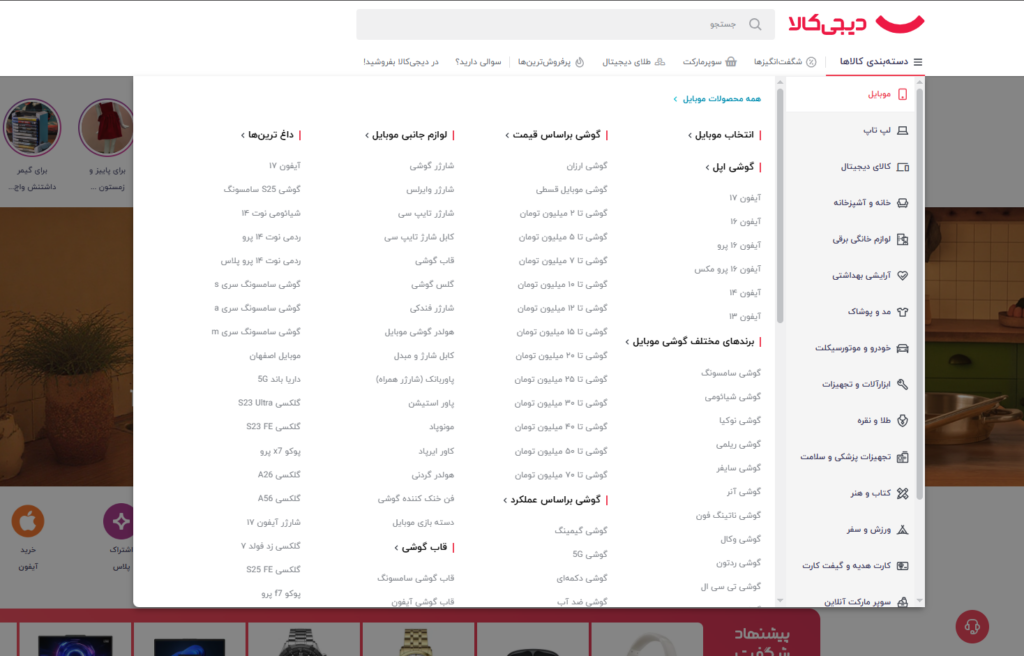The image size is (1024, 656).
Task: Click the Apple icon for خرید آیفون
Action: coord(29,520)
